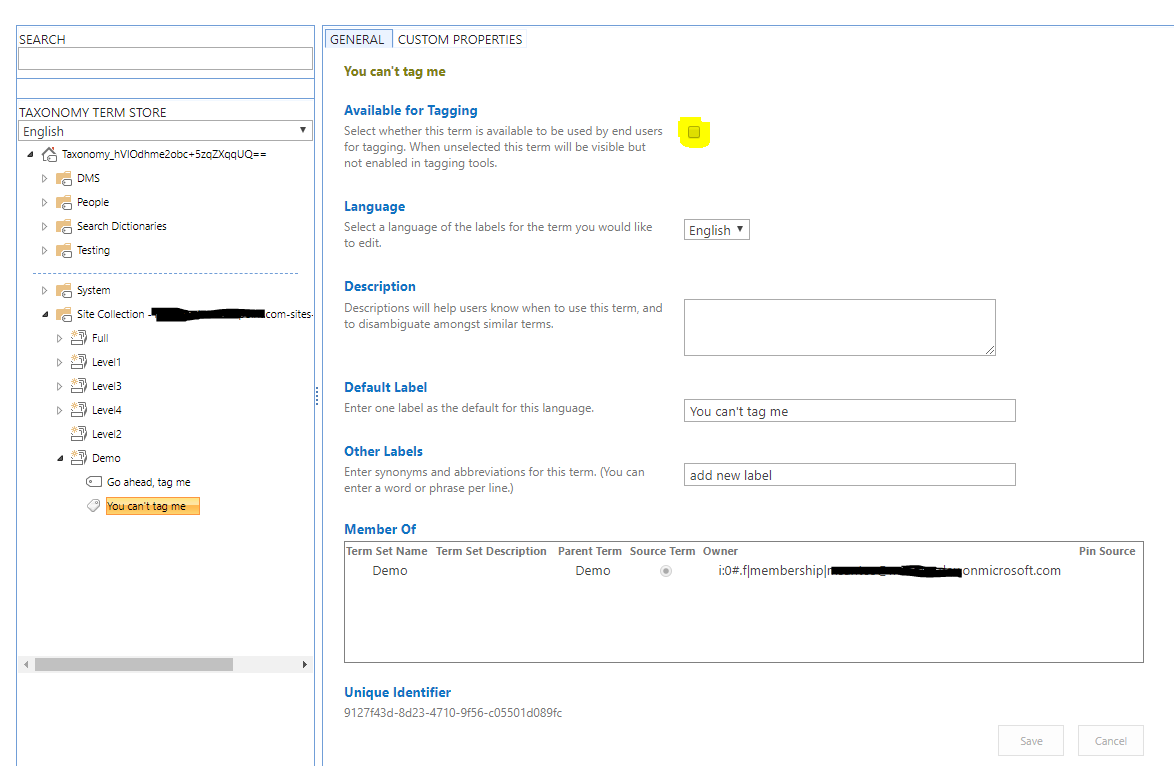
Task: Expand the People group
Action: (44, 202)
